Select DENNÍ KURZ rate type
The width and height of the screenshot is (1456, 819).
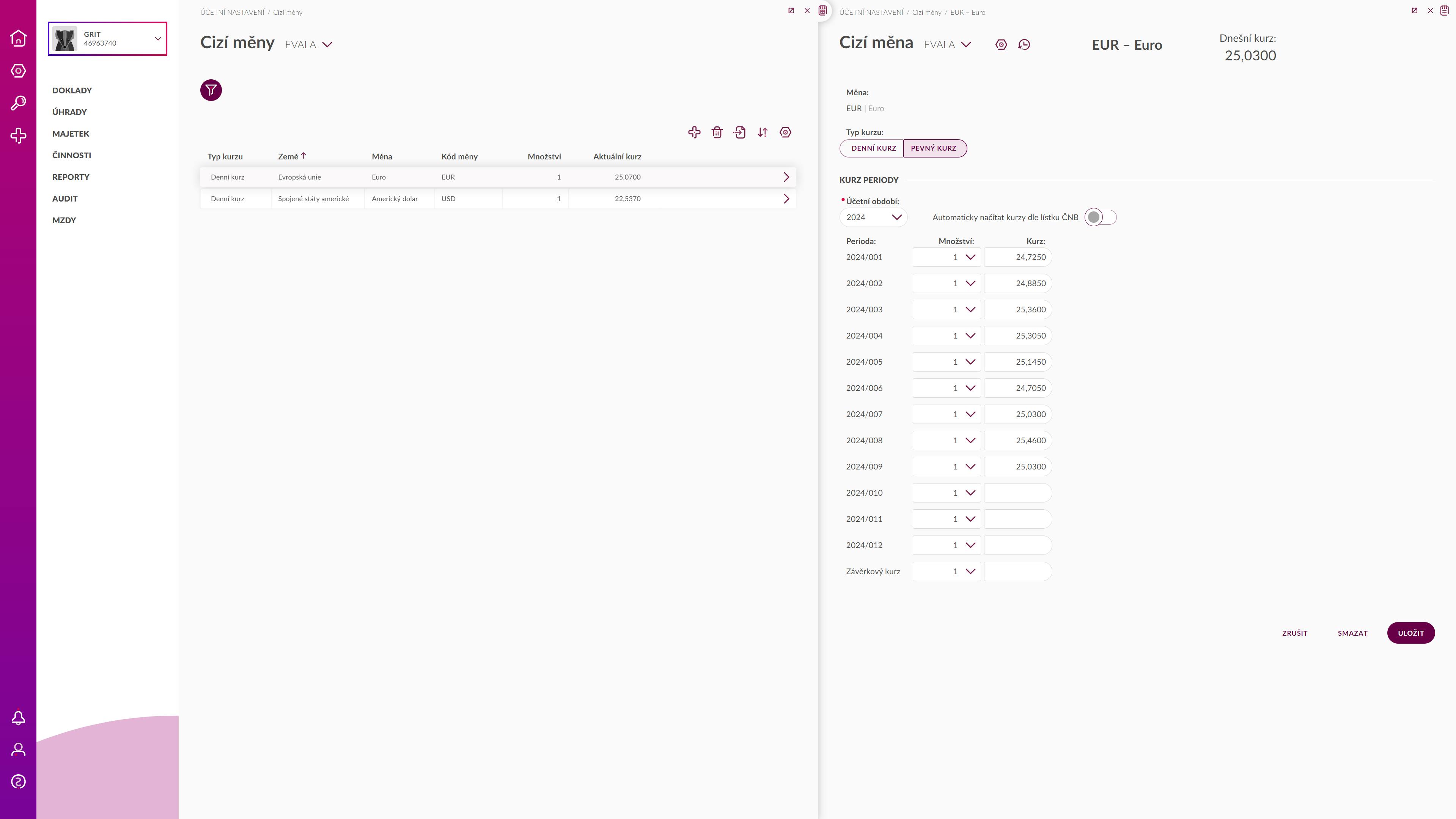click(x=873, y=148)
